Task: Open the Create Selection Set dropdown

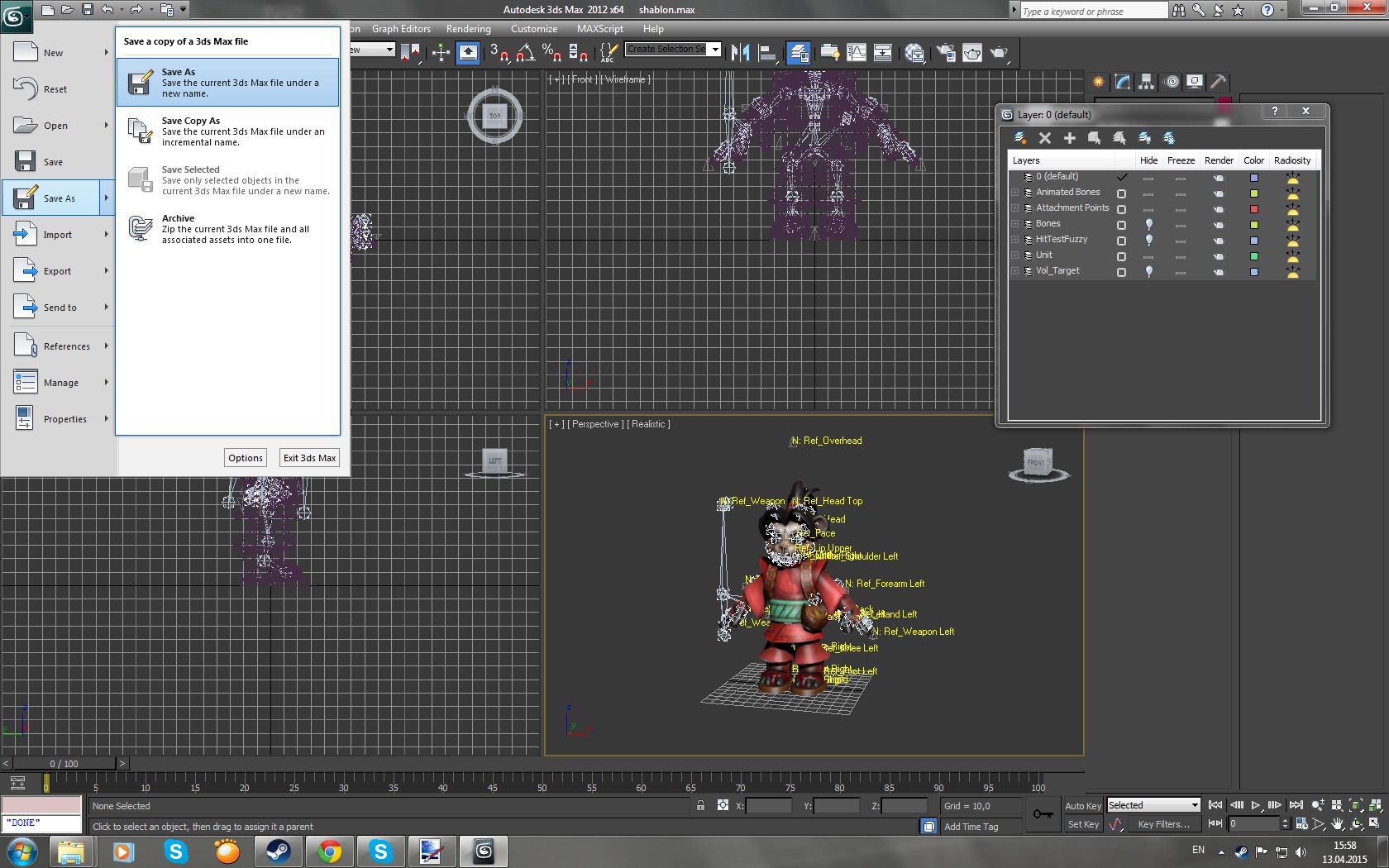Action: 716,50
